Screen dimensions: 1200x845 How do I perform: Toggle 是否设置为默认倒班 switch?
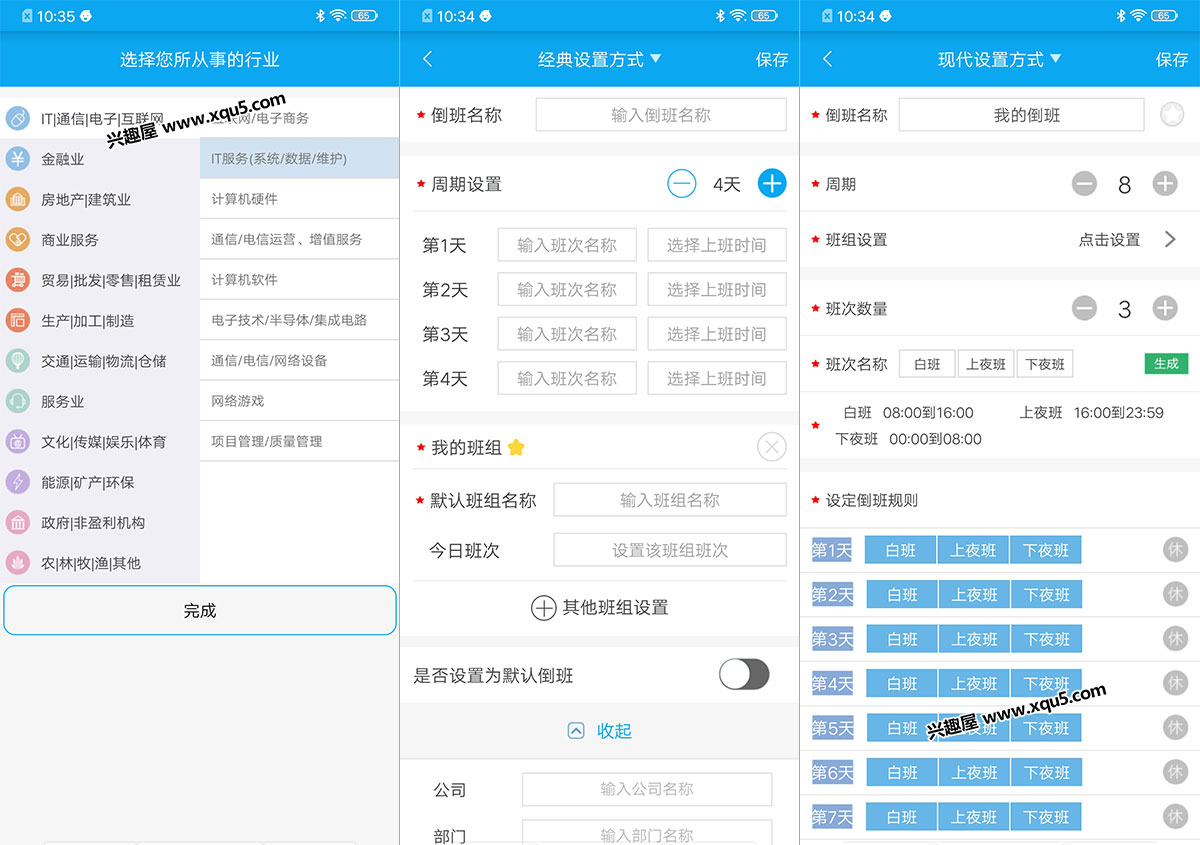coord(745,675)
